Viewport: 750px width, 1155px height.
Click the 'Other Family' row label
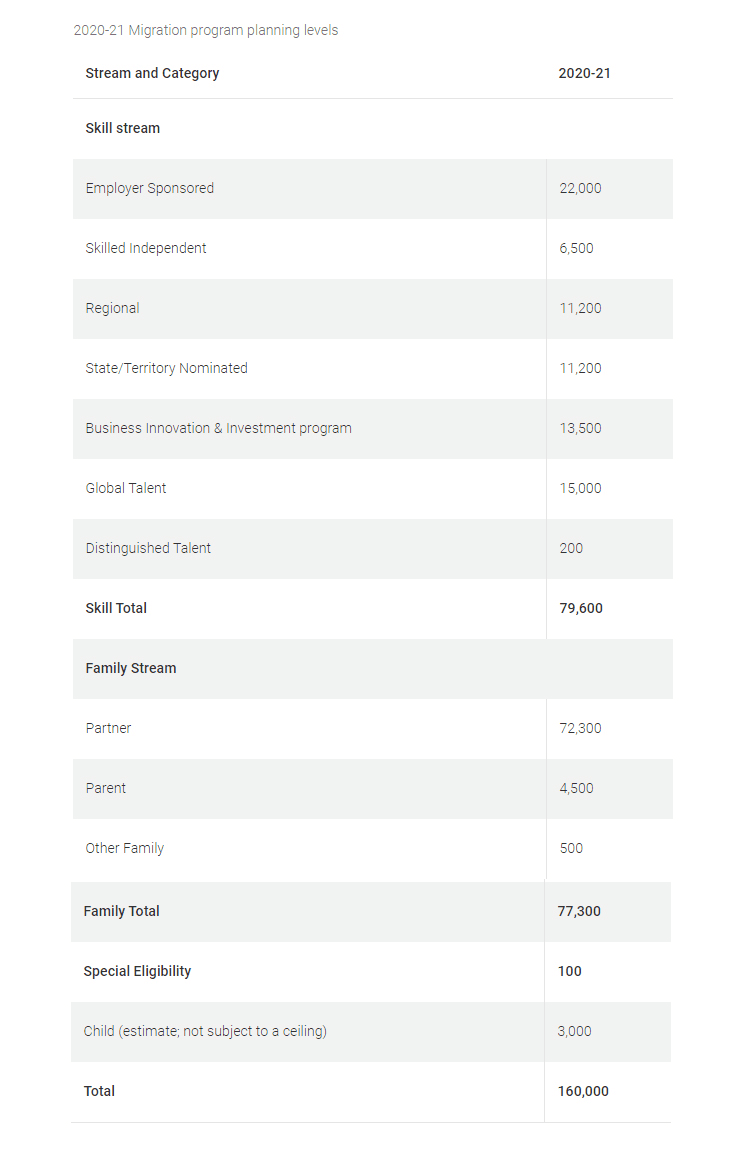pyautogui.click(x=124, y=848)
